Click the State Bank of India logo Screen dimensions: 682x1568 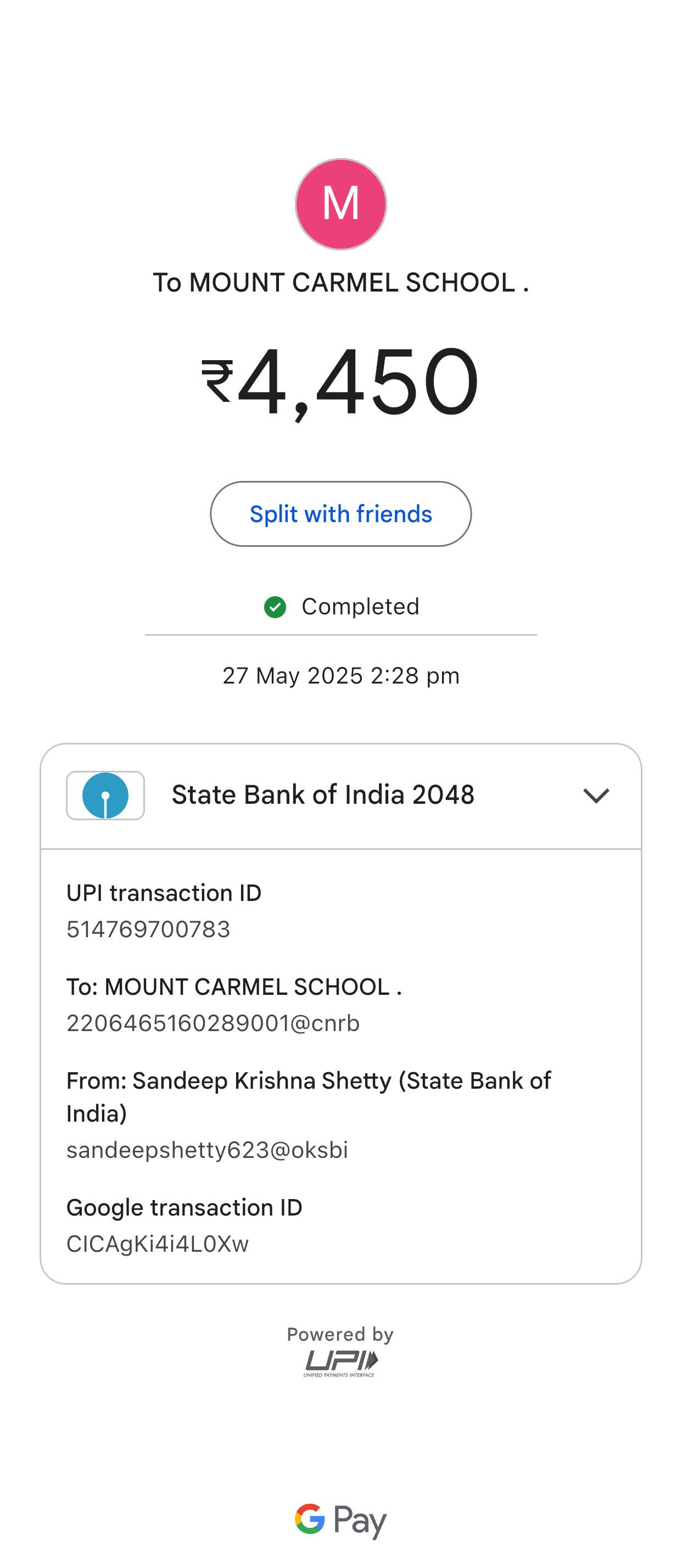coord(105,795)
